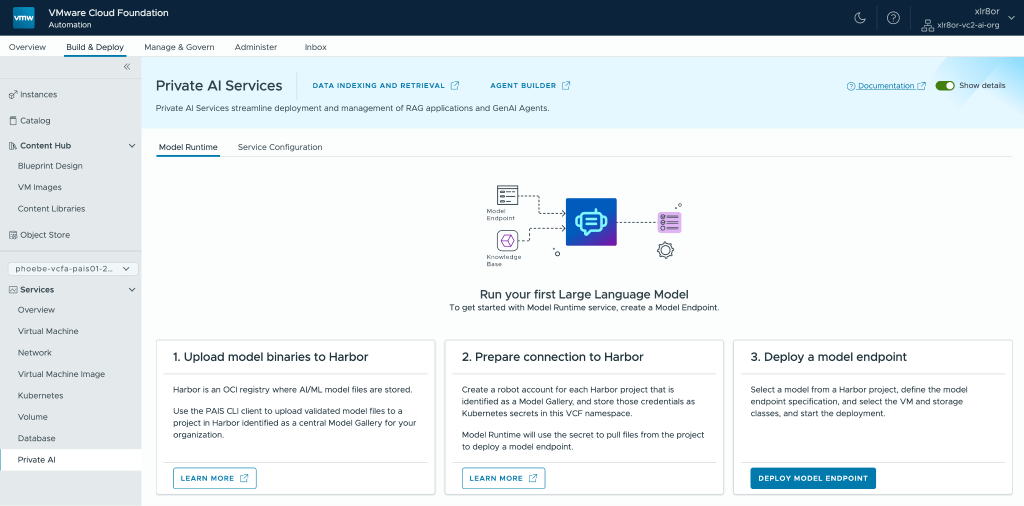Click the gear icon in the diagram
This screenshot has height=506, width=1024.
665,250
